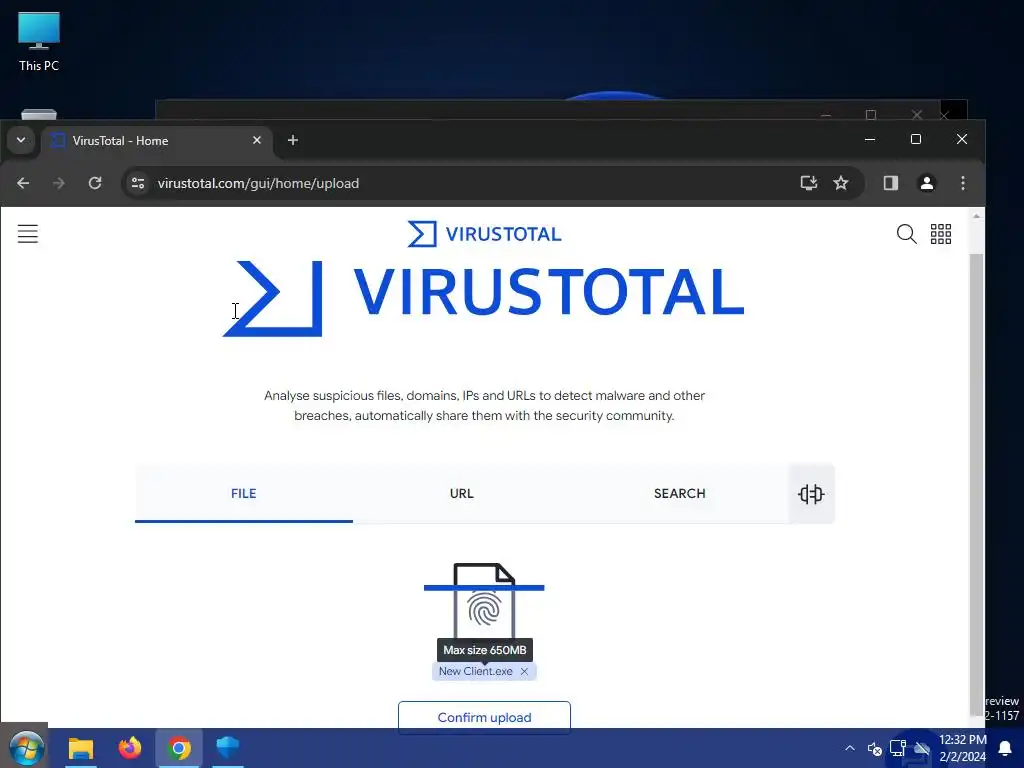Viewport: 1024px width, 768px height.
Task: Open a new Chrome tab
Action: tap(293, 140)
